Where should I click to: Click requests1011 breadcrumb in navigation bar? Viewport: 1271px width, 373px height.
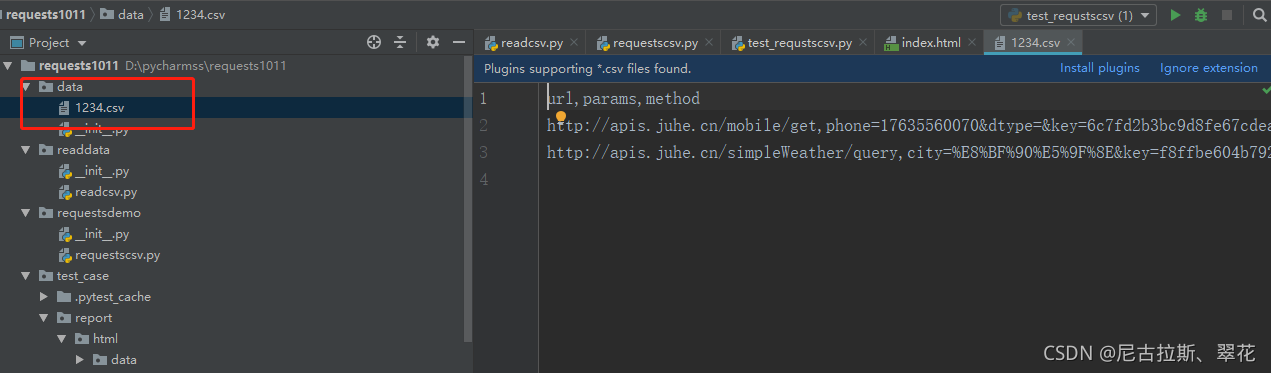(x=45, y=15)
